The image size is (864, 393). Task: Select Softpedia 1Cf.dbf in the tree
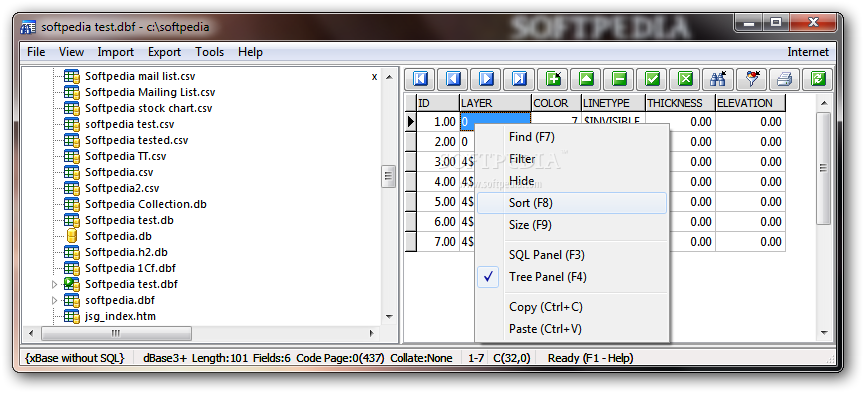pos(130,268)
